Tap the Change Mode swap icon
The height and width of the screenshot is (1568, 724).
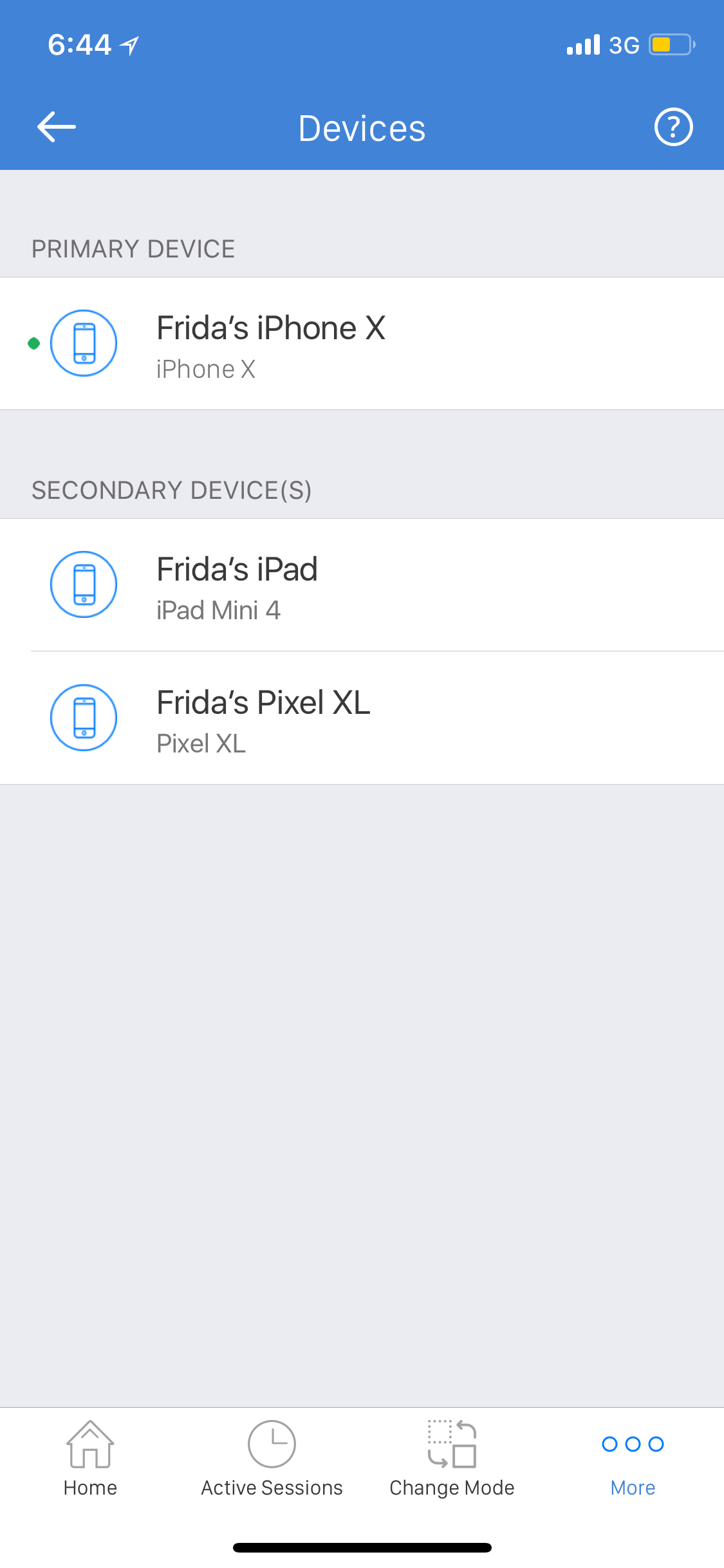(x=452, y=1444)
